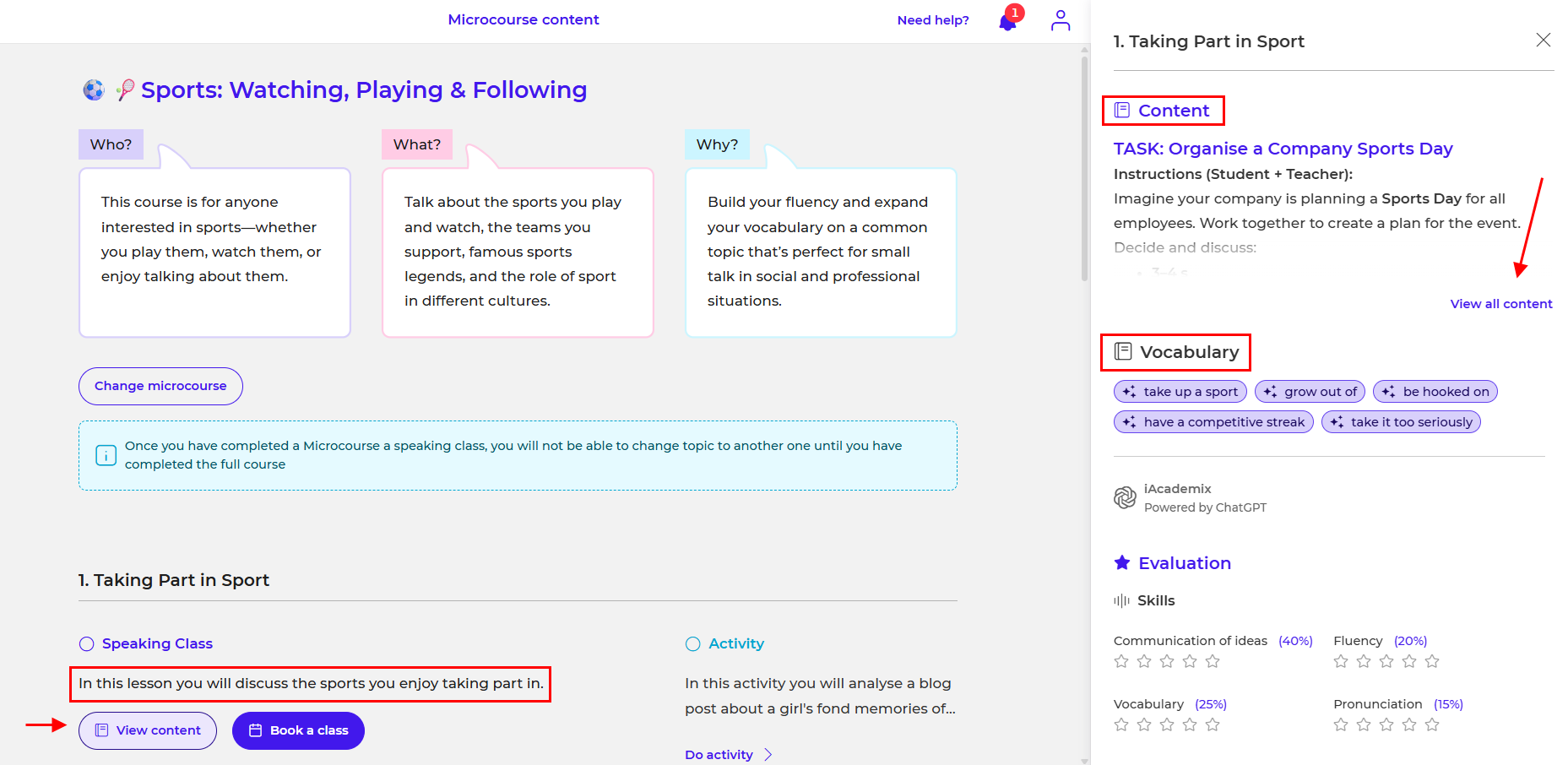Click the Vocabulary section book icon
This screenshot has width=1568, height=765.
tap(1123, 352)
